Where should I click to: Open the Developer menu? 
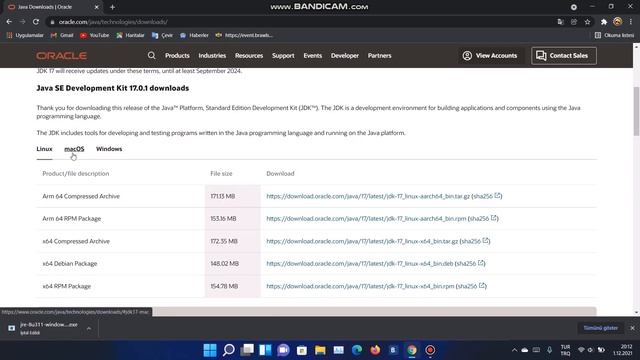pyautogui.click(x=345, y=56)
